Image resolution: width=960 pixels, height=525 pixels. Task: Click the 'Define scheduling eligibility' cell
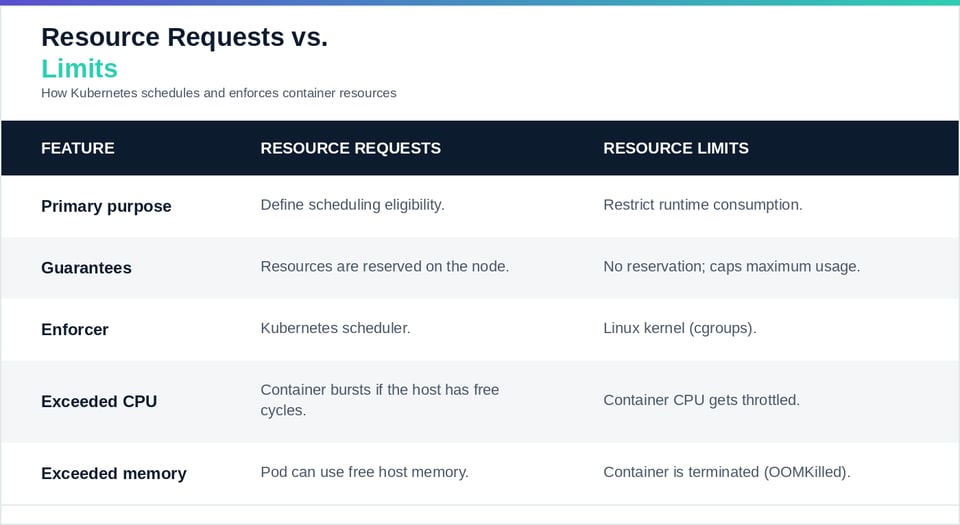pos(353,205)
